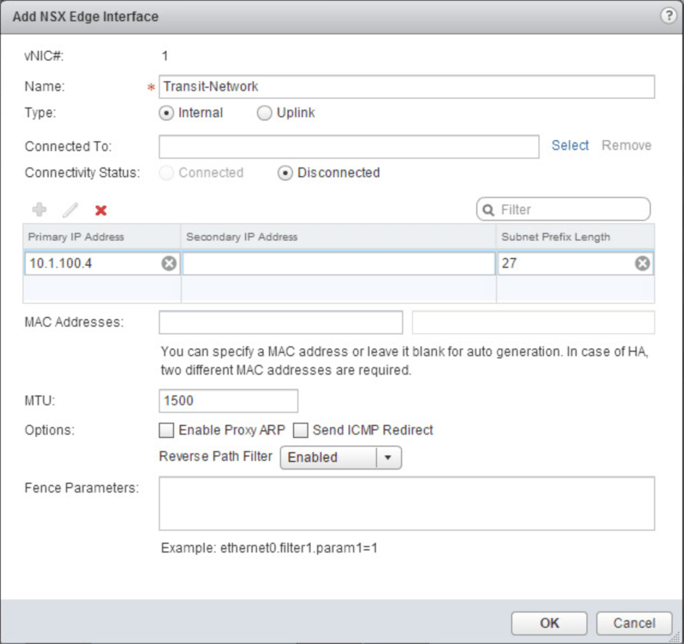Click the red delete X icon

100,210
